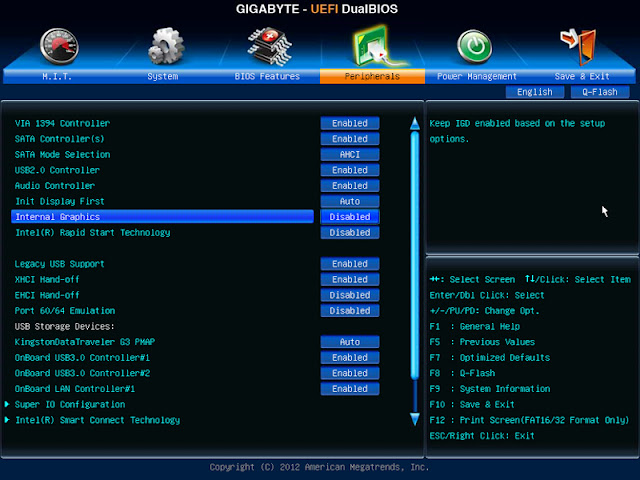Image resolution: width=640 pixels, height=480 pixels.
Task: Select the USB2.0 Controller label
Action: tap(57, 170)
